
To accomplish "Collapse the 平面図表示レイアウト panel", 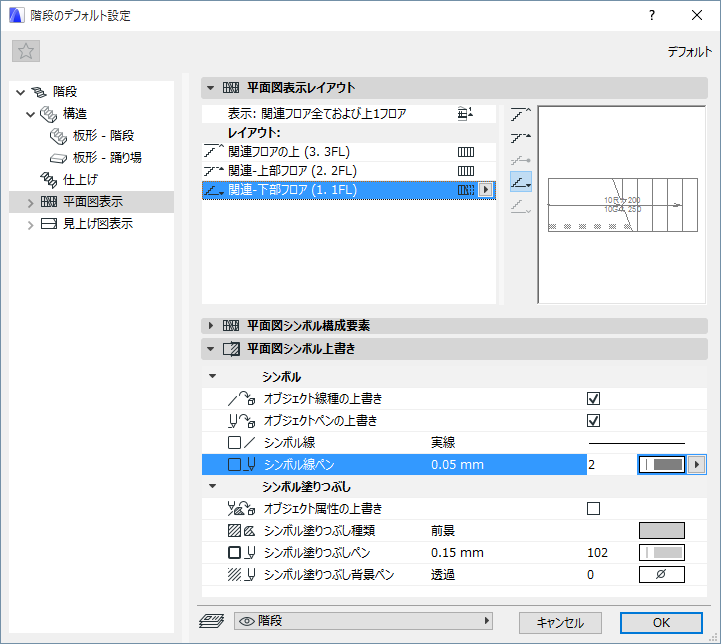I will 211,88.
